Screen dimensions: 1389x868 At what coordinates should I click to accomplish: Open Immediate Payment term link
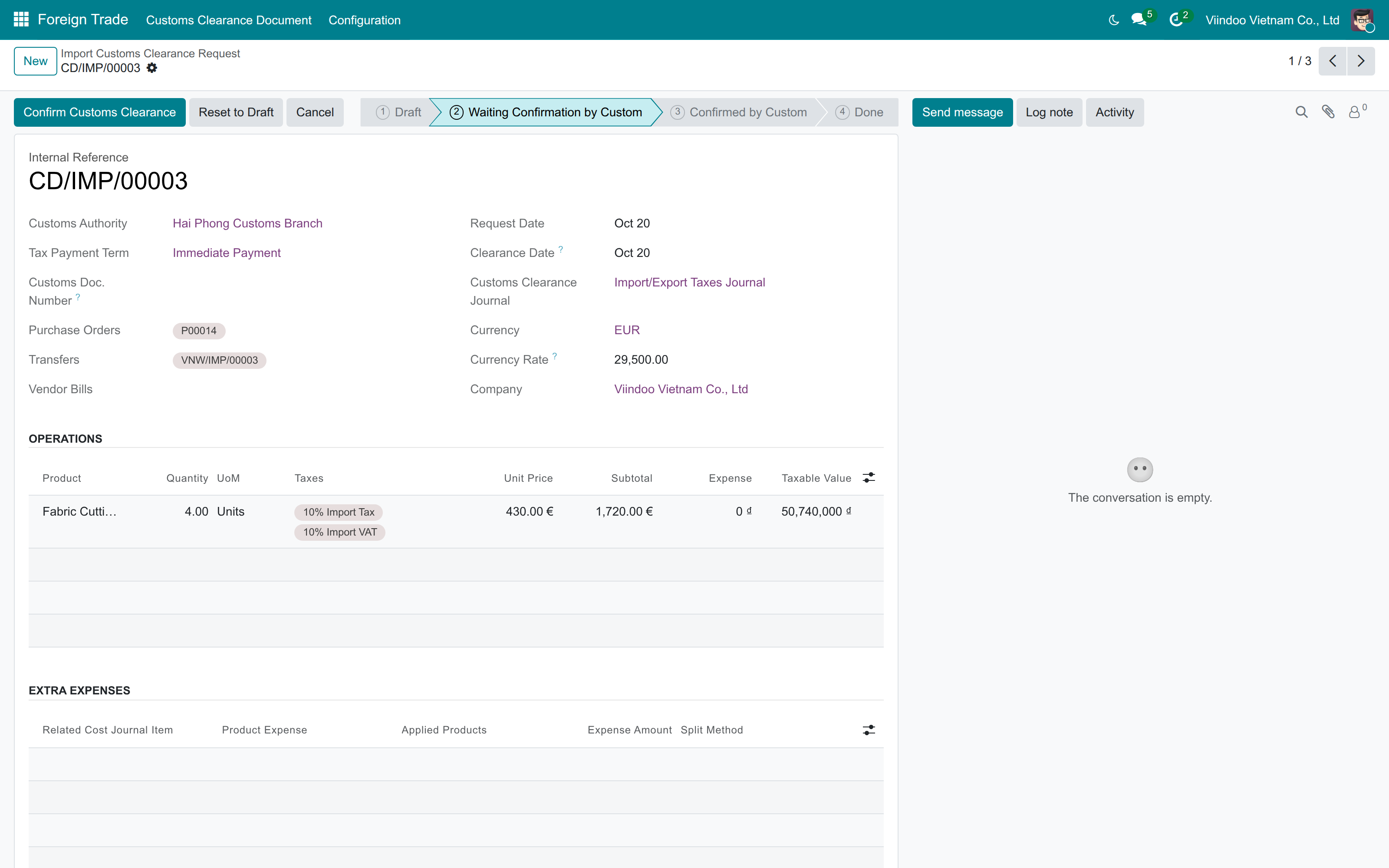pyautogui.click(x=227, y=253)
